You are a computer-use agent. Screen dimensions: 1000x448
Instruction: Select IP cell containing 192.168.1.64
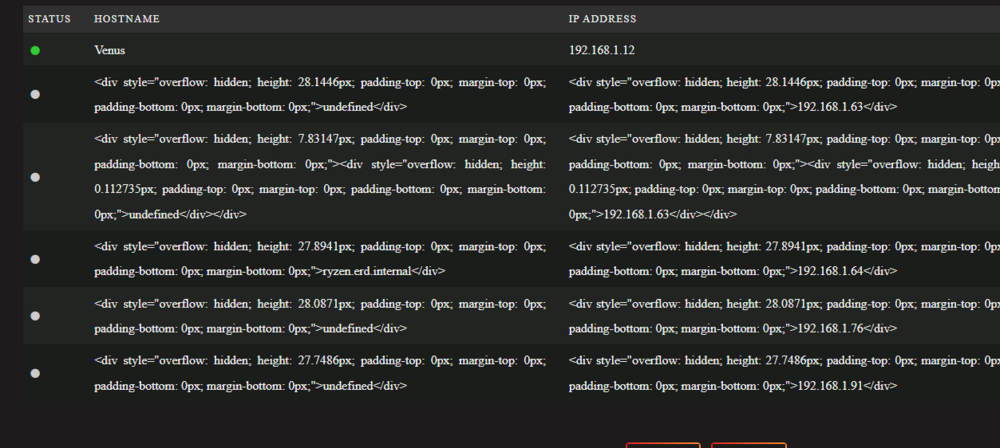point(782,258)
